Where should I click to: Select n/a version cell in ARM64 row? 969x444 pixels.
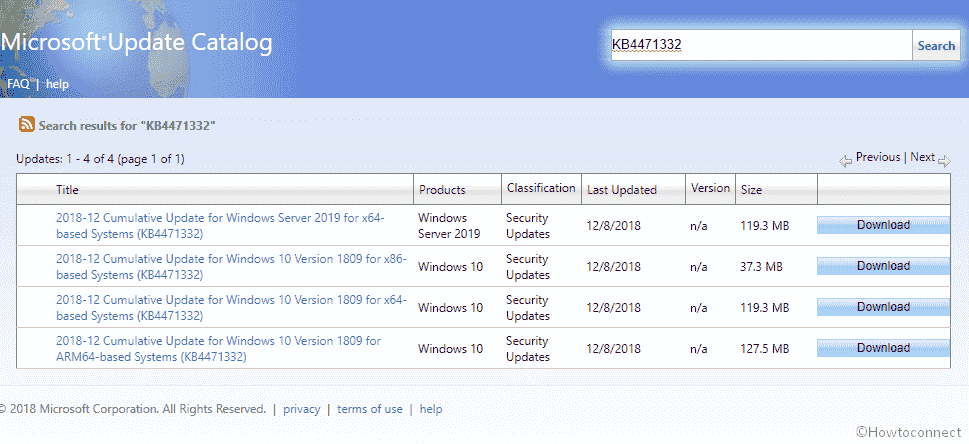click(698, 349)
